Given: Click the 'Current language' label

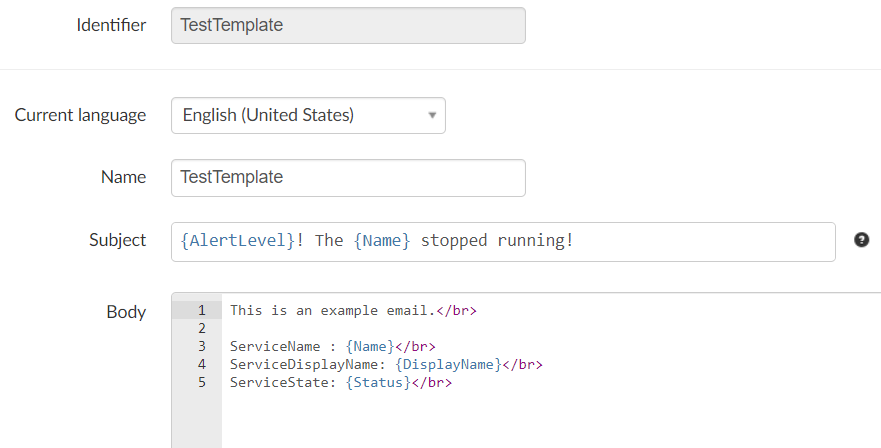Looking at the screenshot, I should point(80,115).
